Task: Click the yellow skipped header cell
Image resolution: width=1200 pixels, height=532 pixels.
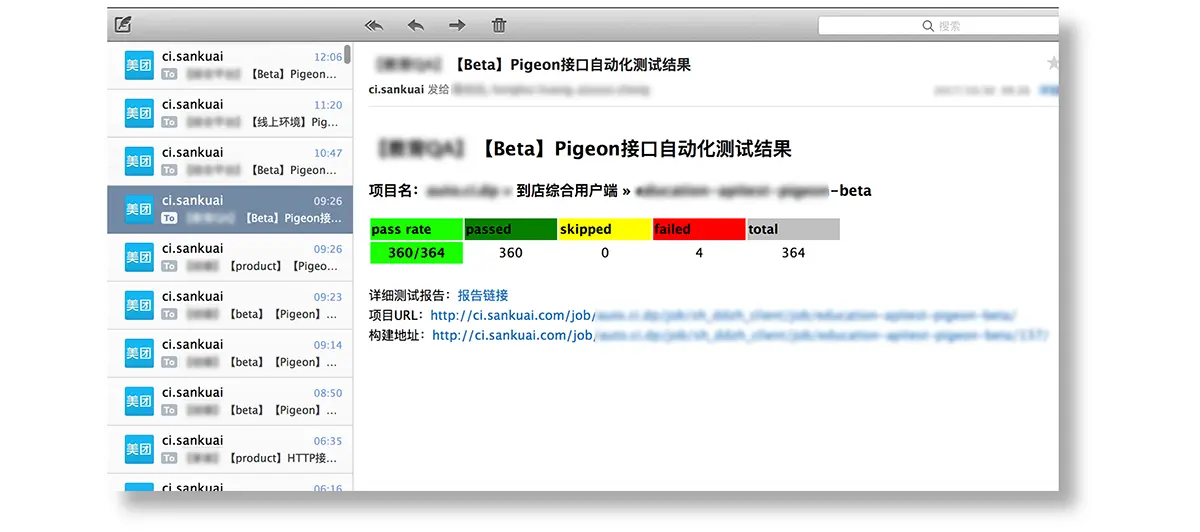Action: 604,229
